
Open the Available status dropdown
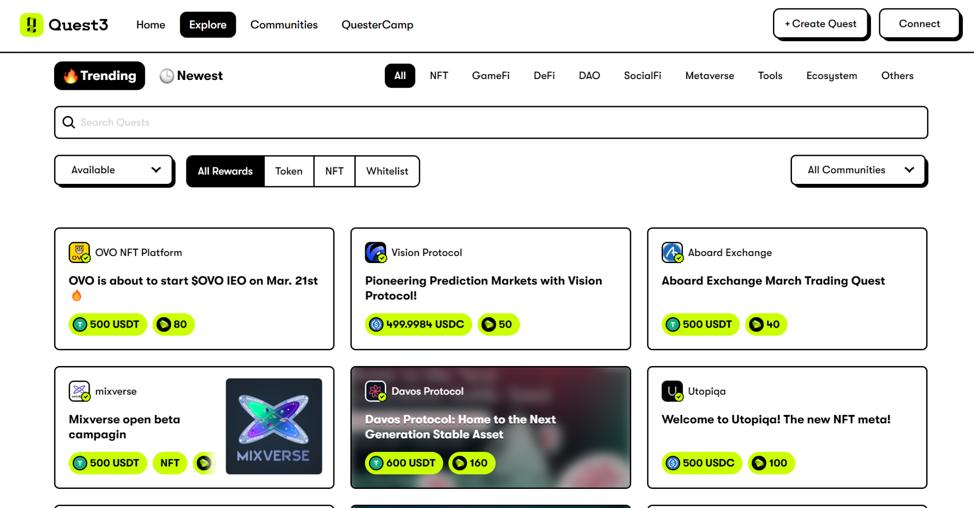pyautogui.click(x=114, y=170)
